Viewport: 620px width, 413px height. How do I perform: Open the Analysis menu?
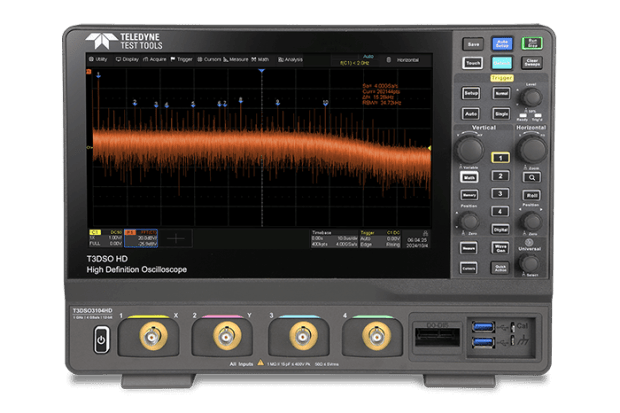(290, 59)
